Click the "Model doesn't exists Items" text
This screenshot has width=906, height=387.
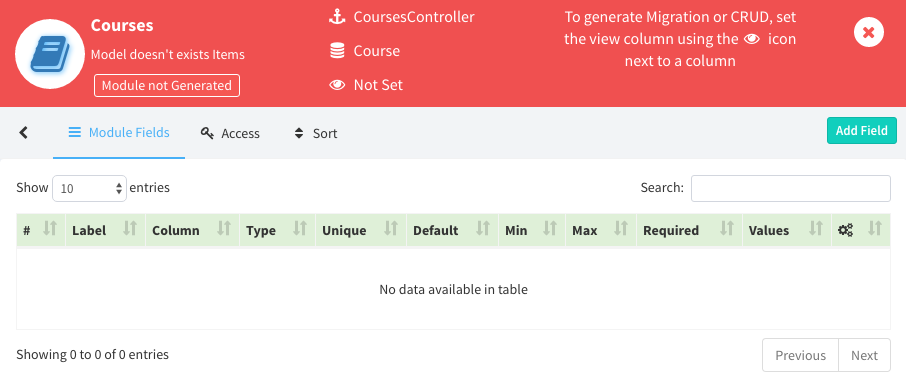pos(168,55)
